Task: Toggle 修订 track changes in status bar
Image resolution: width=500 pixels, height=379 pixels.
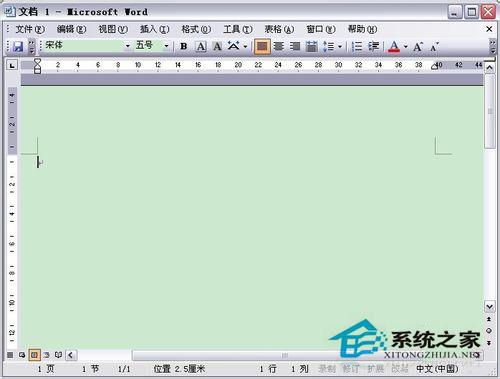Action: click(351, 369)
